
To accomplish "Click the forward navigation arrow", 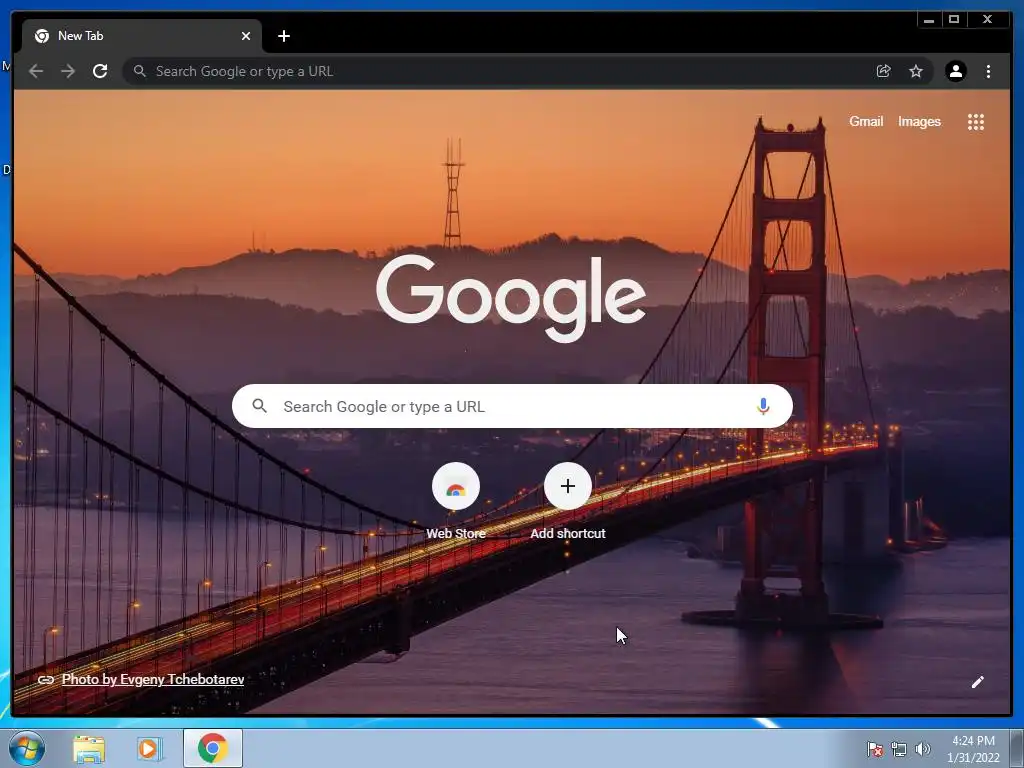I will (68, 71).
